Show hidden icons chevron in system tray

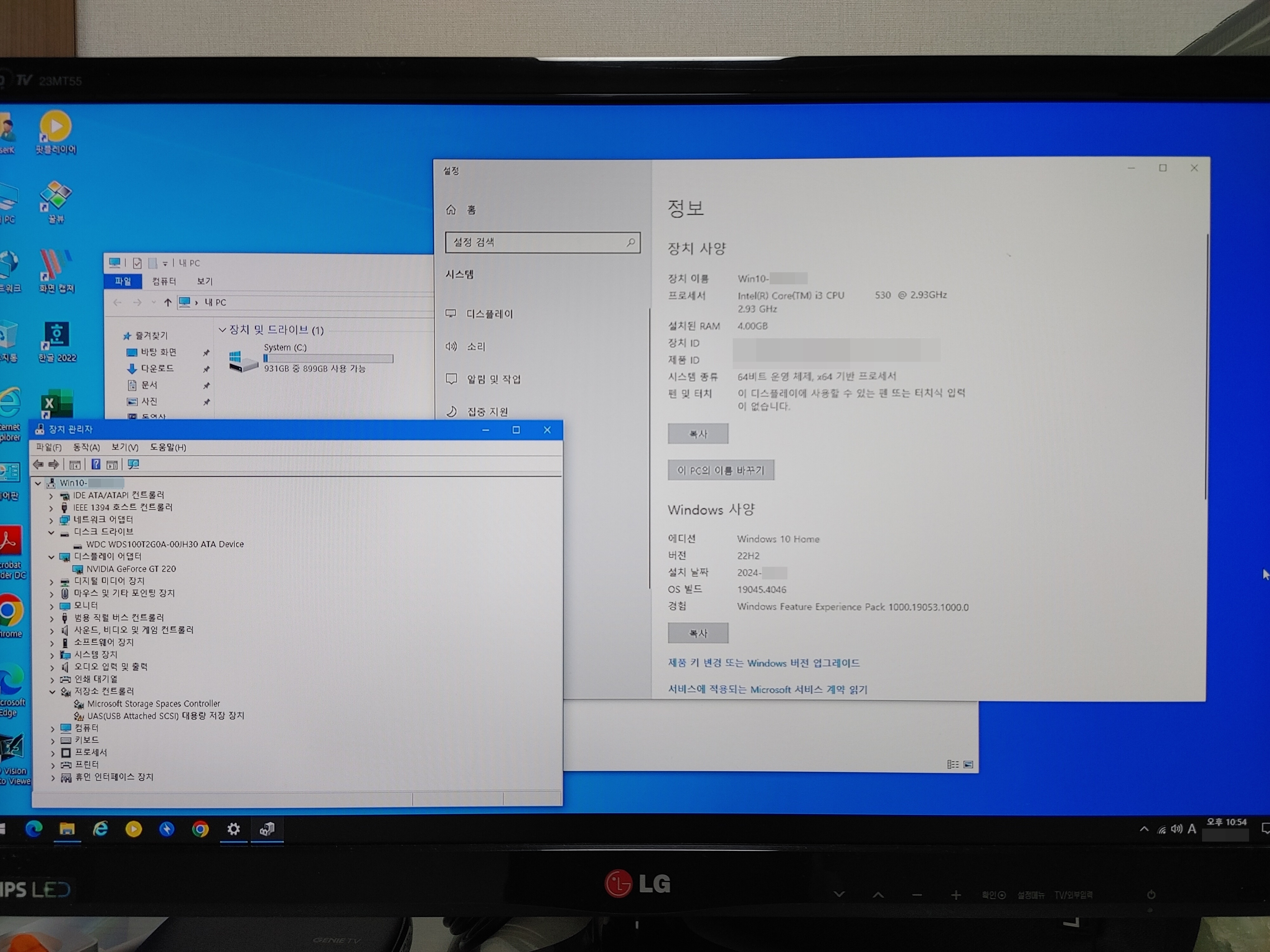coord(1144,829)
